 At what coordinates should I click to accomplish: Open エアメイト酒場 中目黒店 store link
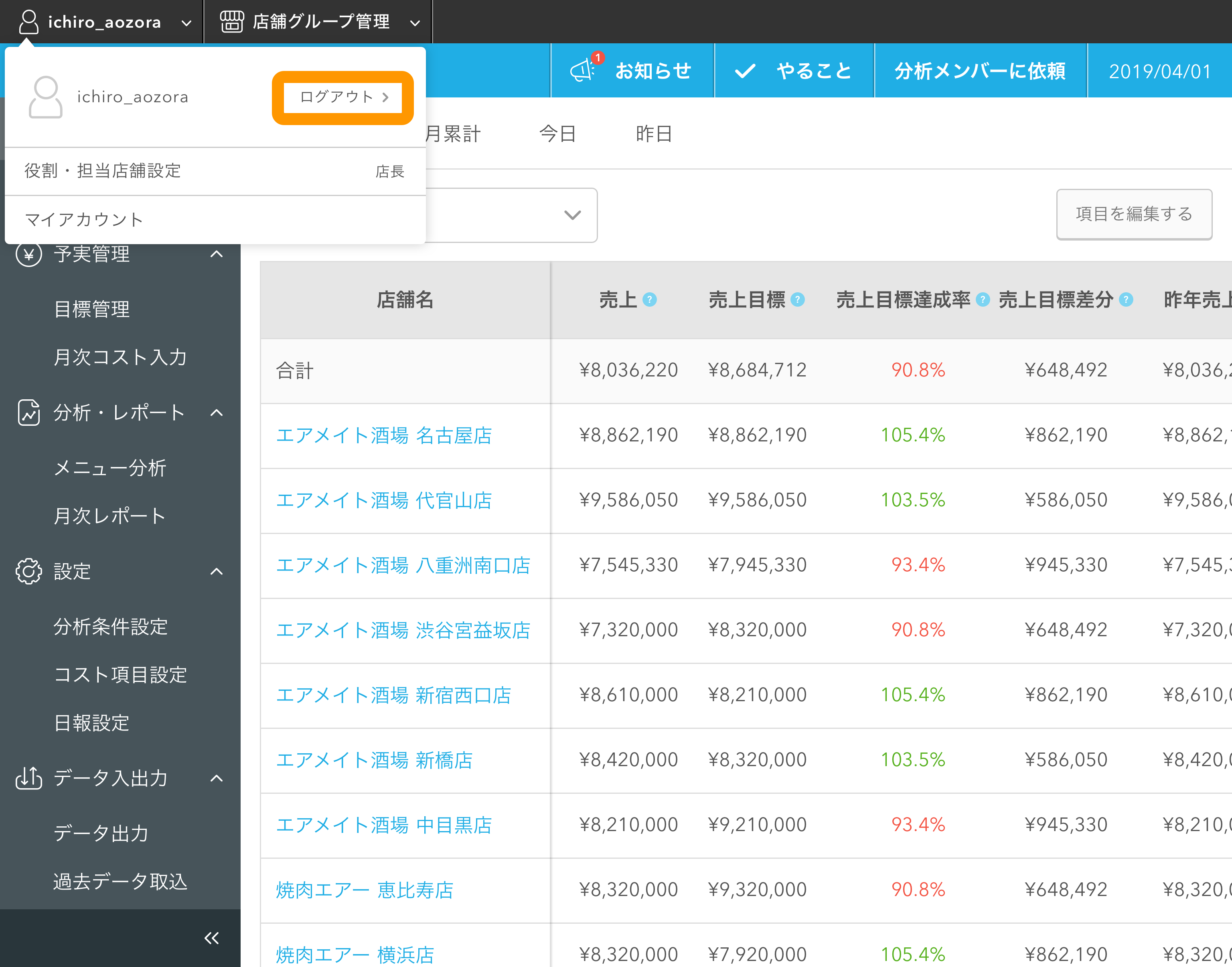point(384,825)
